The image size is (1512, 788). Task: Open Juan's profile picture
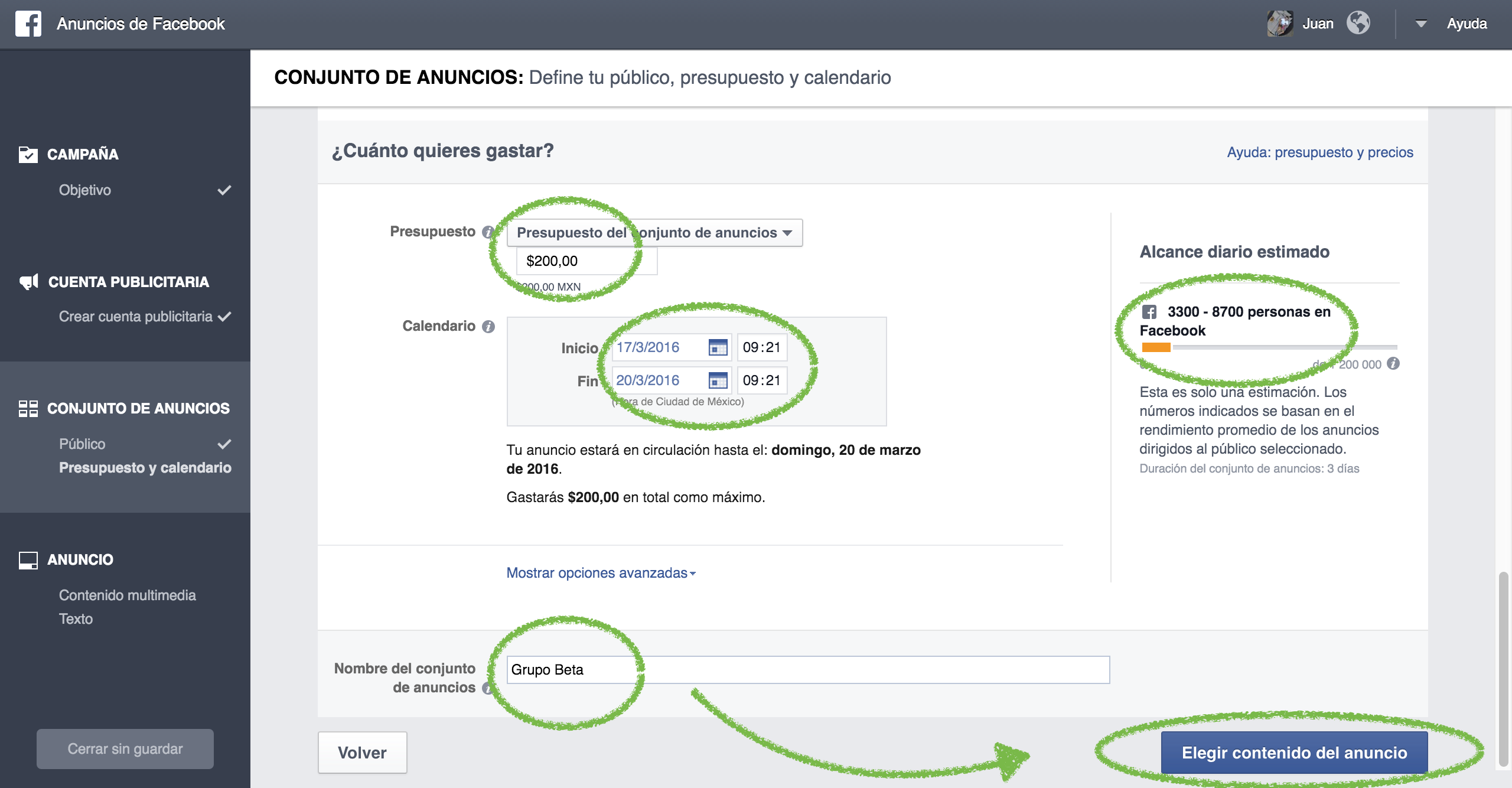1280,24
